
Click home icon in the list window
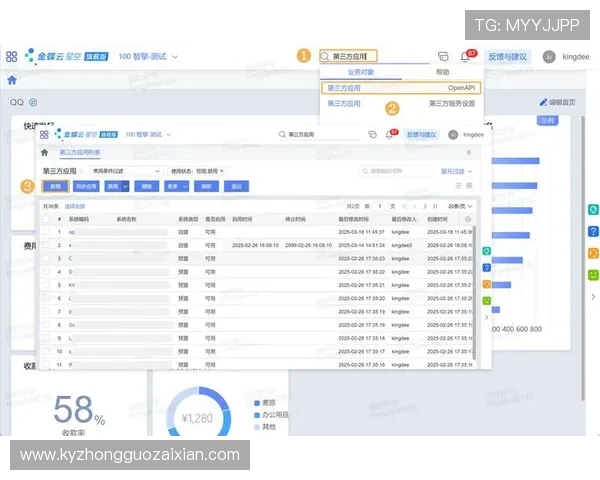coord(44,152)
